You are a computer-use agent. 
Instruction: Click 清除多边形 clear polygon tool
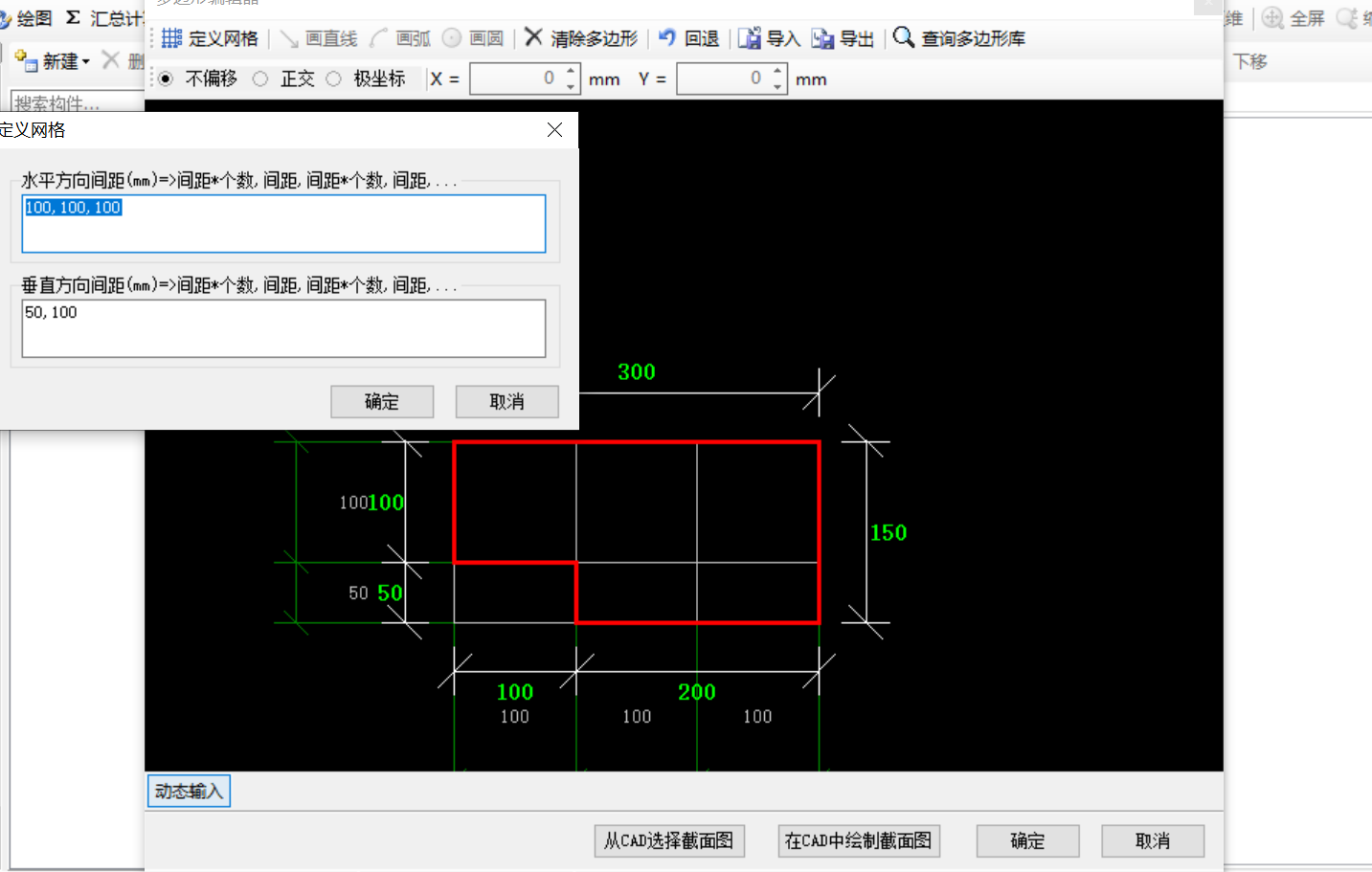click(581, 38)
